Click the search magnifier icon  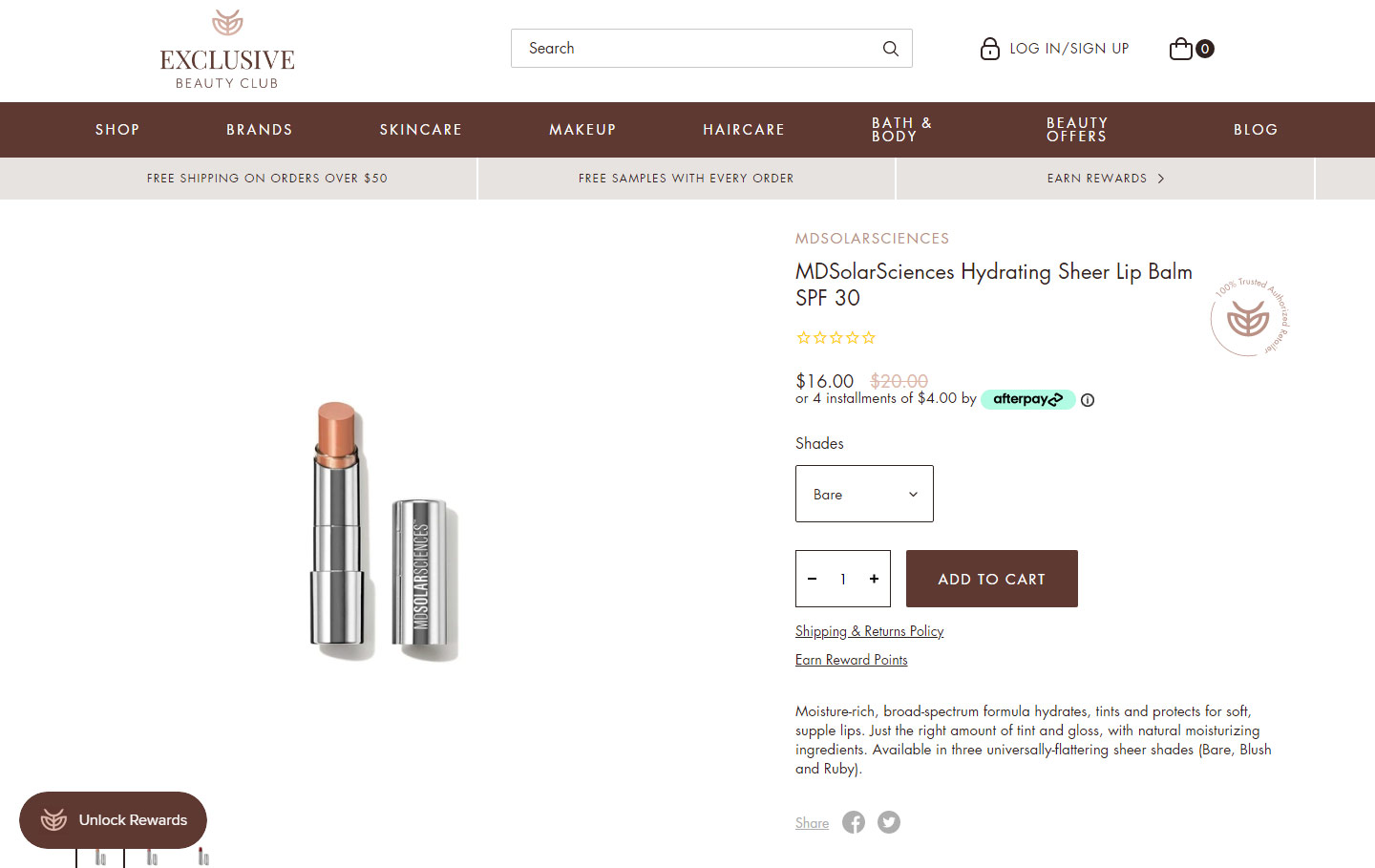[x=890, y=49]
